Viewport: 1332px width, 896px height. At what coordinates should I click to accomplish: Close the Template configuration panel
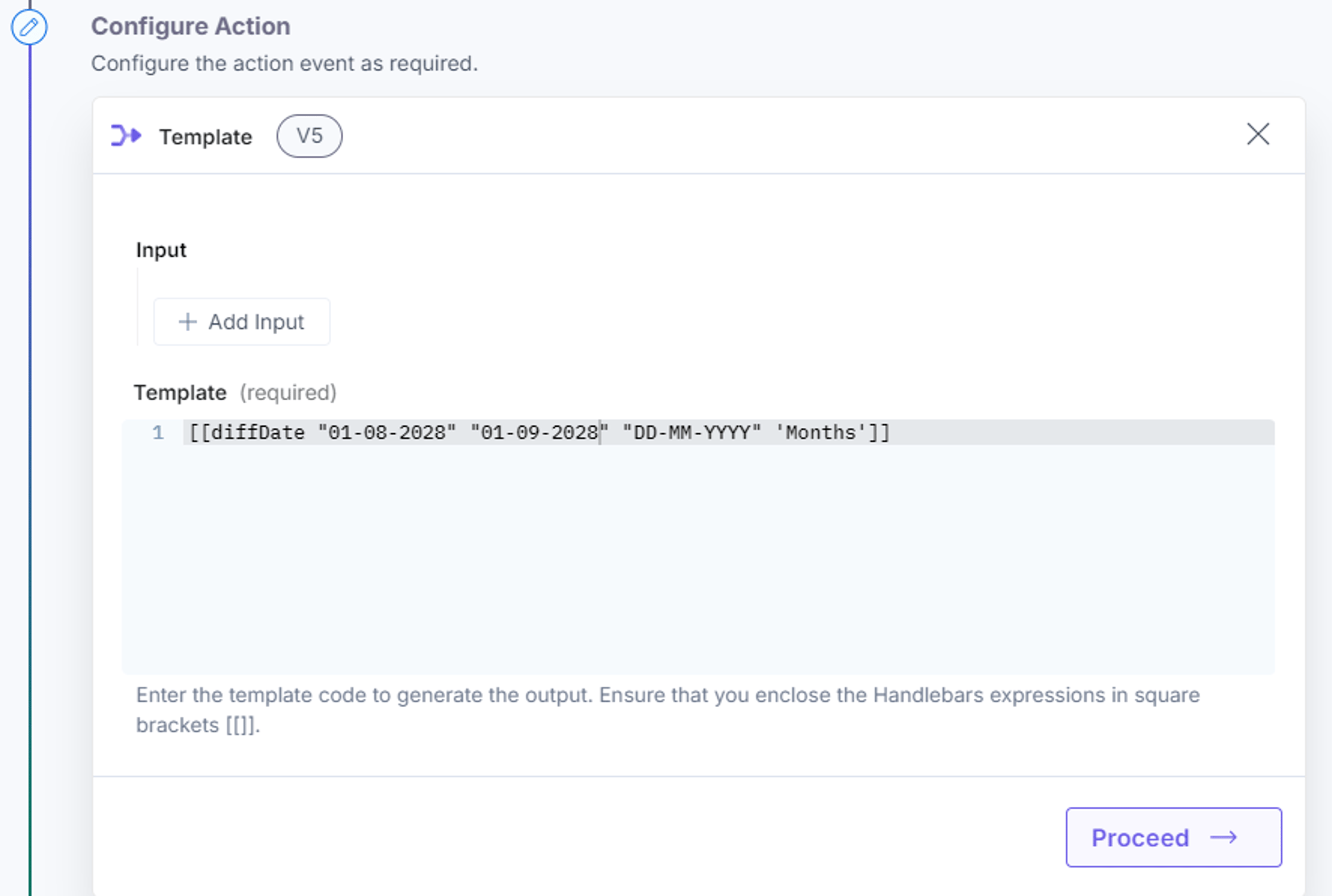(1258, 134)
